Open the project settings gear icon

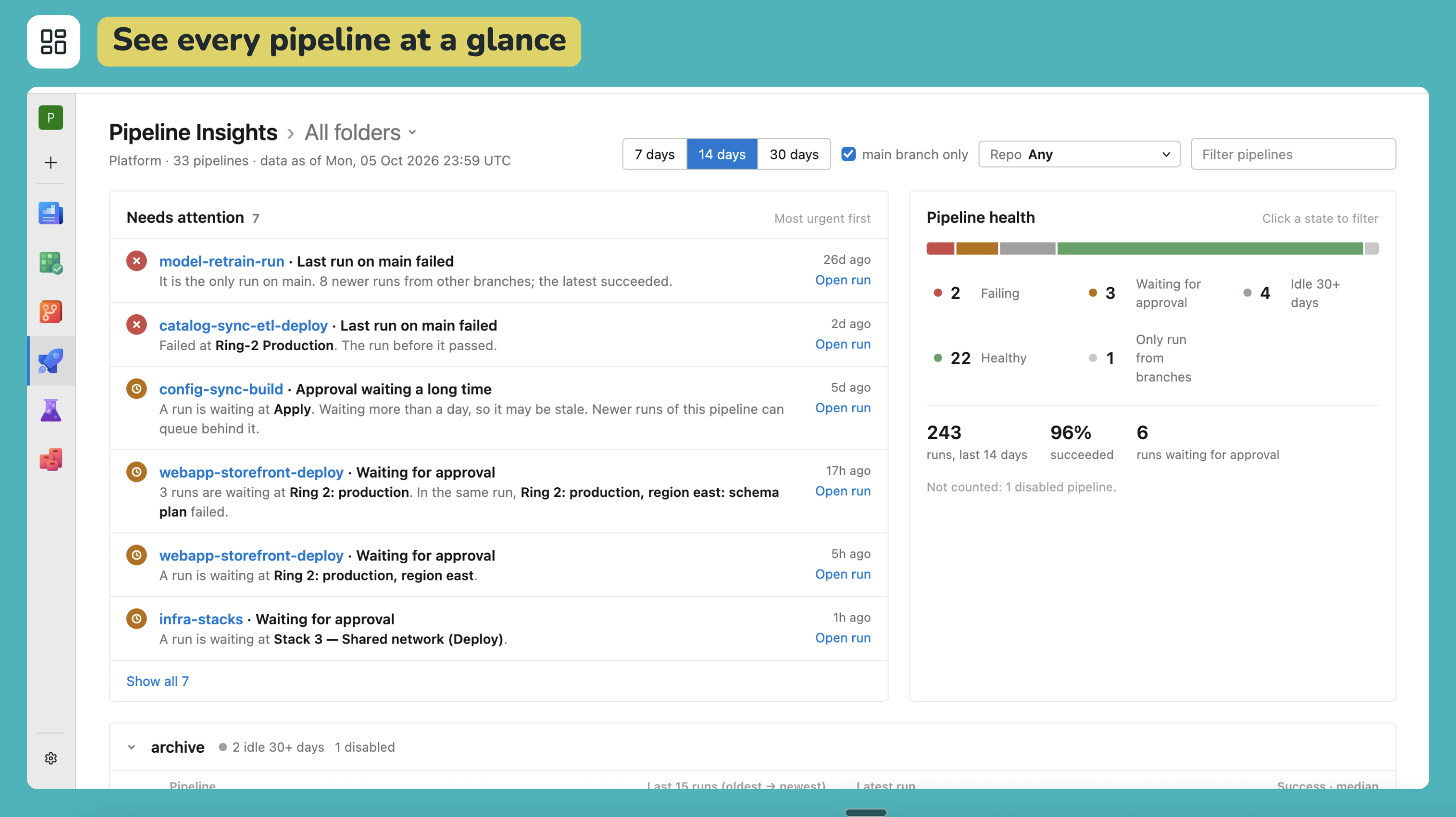click(51, 758)
